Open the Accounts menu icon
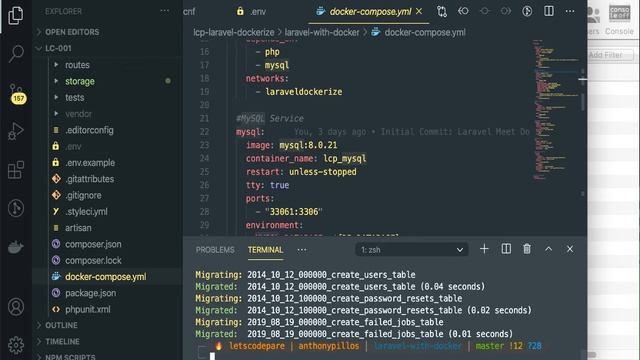Viewport: 640px width, 360px height. 16,307
